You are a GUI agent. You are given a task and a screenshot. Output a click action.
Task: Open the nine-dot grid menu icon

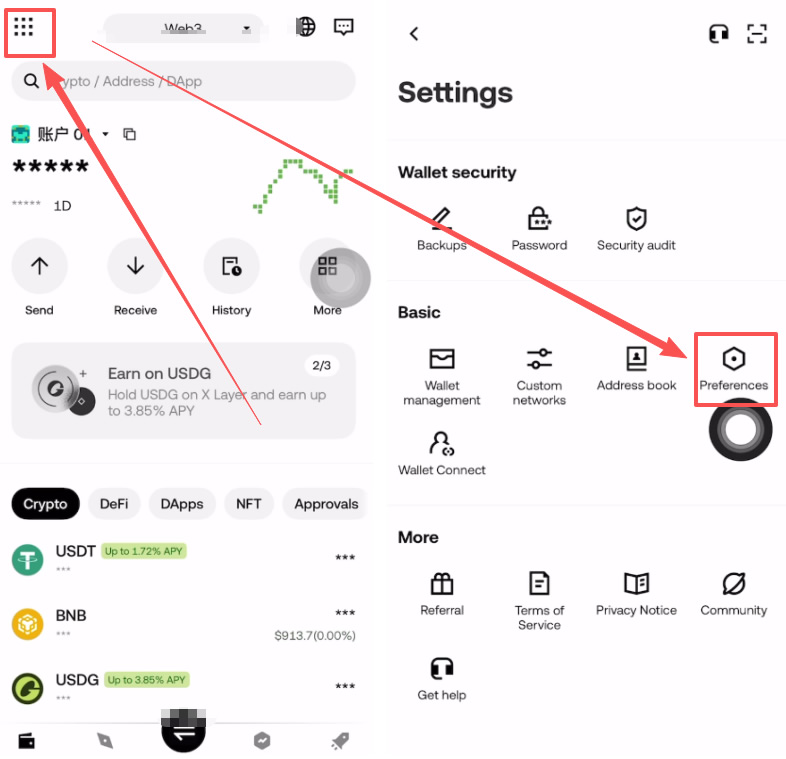coord(24,27)
